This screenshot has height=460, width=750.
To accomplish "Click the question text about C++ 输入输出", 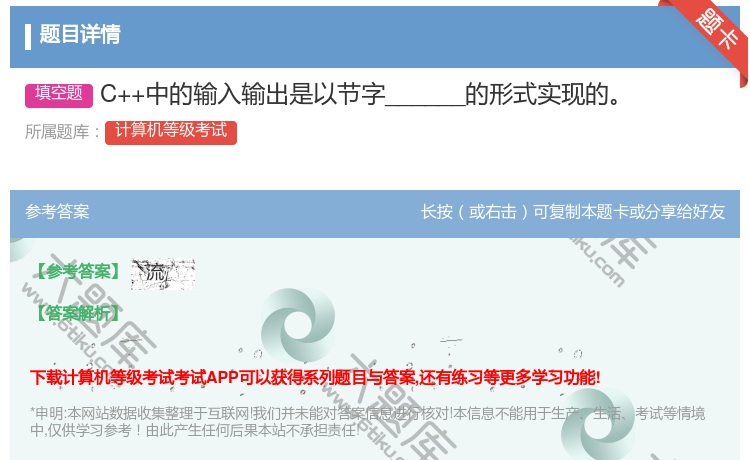I will coord(361,94).
